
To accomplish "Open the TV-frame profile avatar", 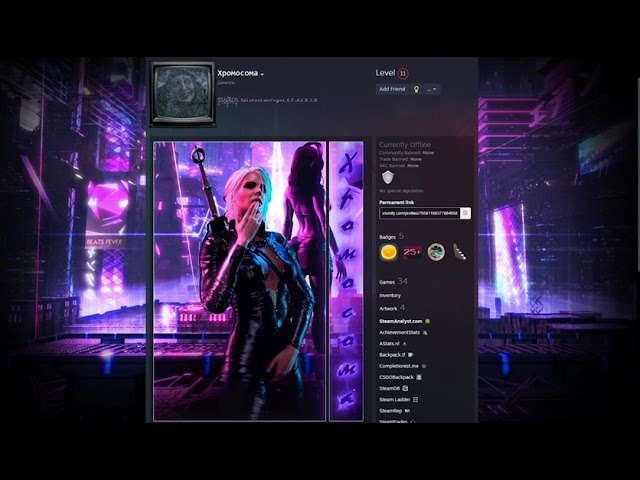I will [x=182, y=93].
